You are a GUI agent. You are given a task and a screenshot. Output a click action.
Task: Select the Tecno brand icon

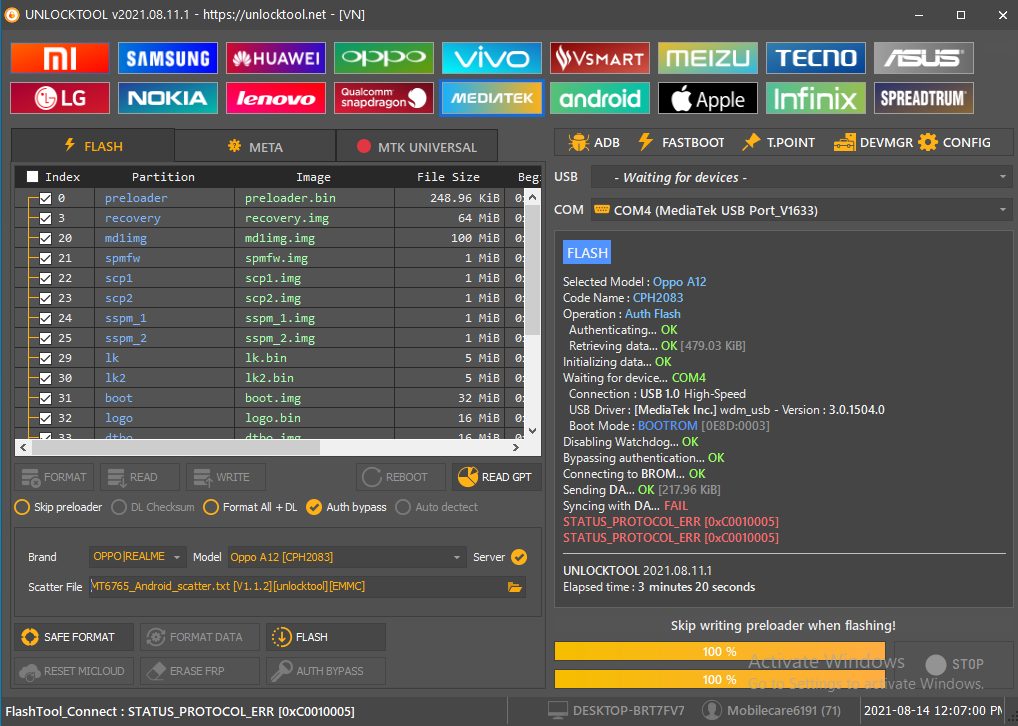815,58
